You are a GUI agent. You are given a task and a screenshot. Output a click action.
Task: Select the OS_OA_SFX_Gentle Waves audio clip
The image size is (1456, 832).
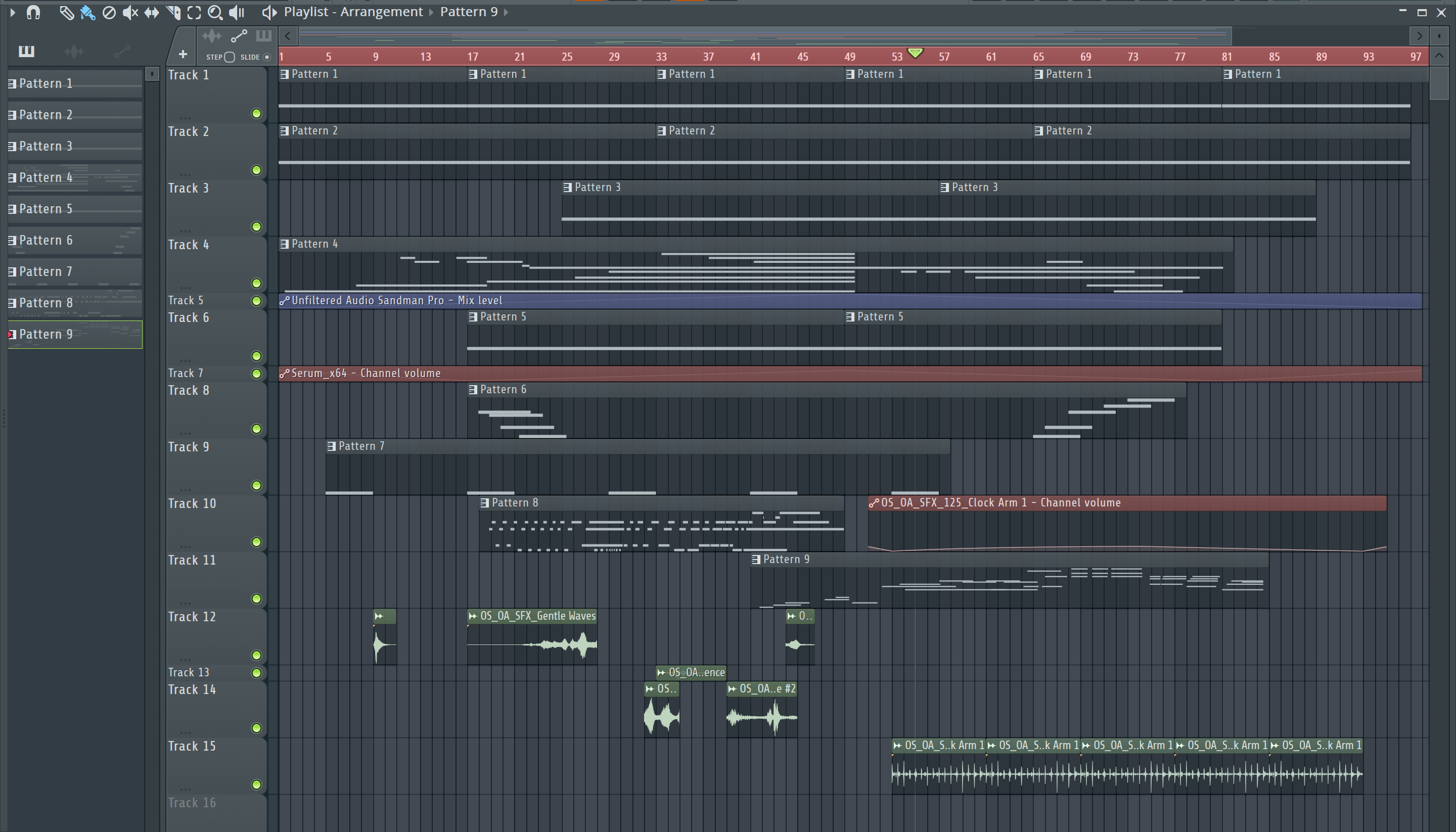coord(532,636)
